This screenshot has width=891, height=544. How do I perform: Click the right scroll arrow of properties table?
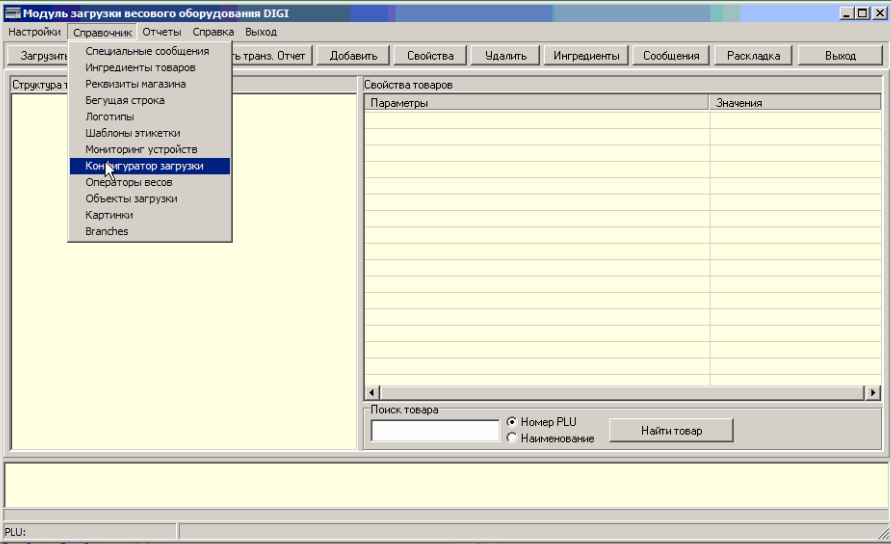pos(873,392)
